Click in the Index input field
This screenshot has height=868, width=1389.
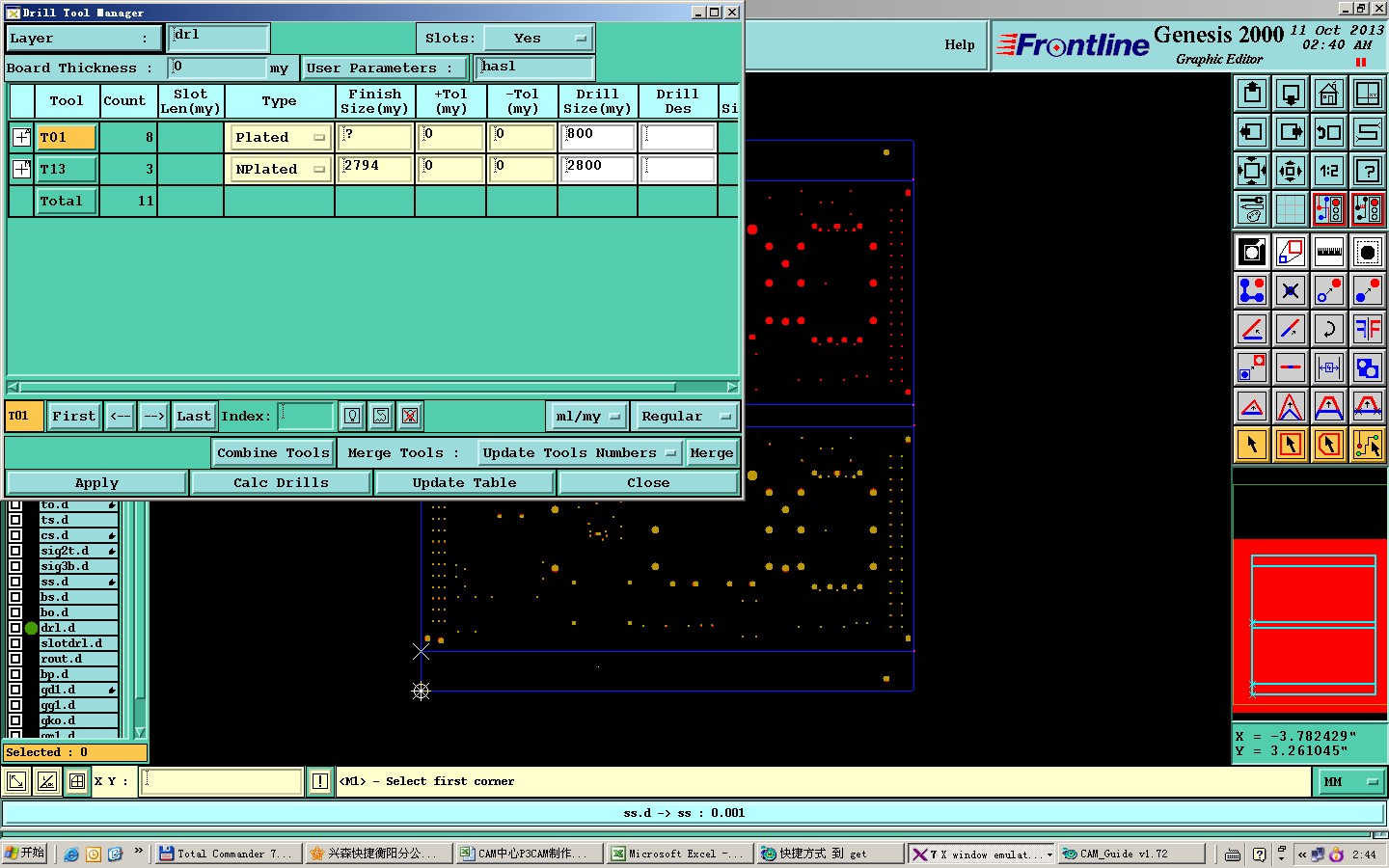pos(306,417)
